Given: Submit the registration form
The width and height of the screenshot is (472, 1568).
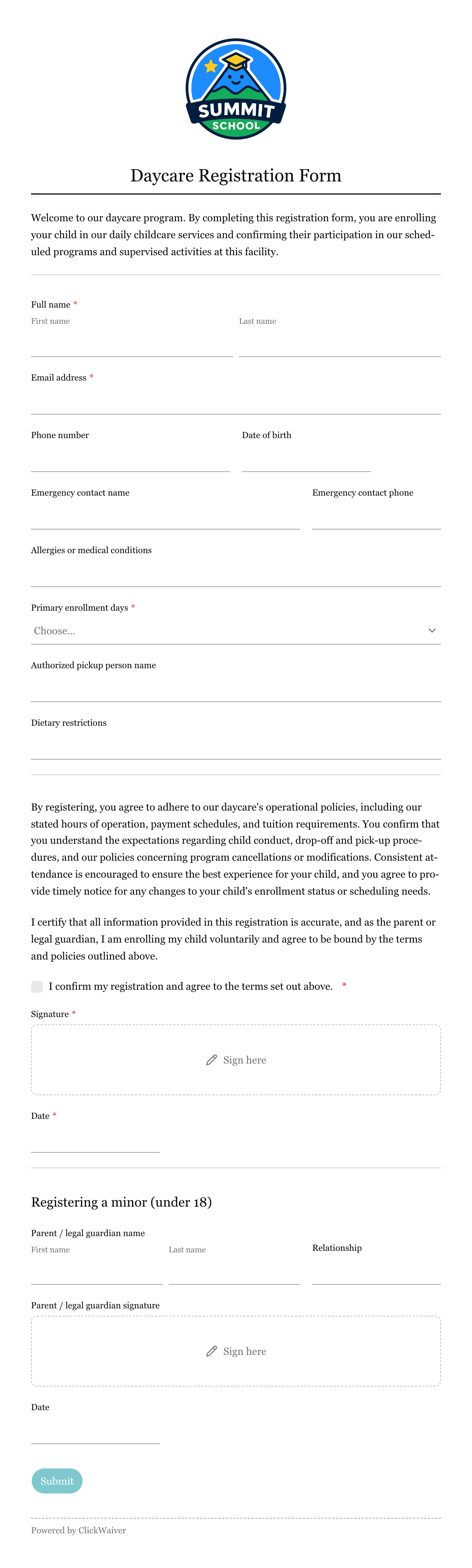Looking at the screenshot, I should 57,1480.
